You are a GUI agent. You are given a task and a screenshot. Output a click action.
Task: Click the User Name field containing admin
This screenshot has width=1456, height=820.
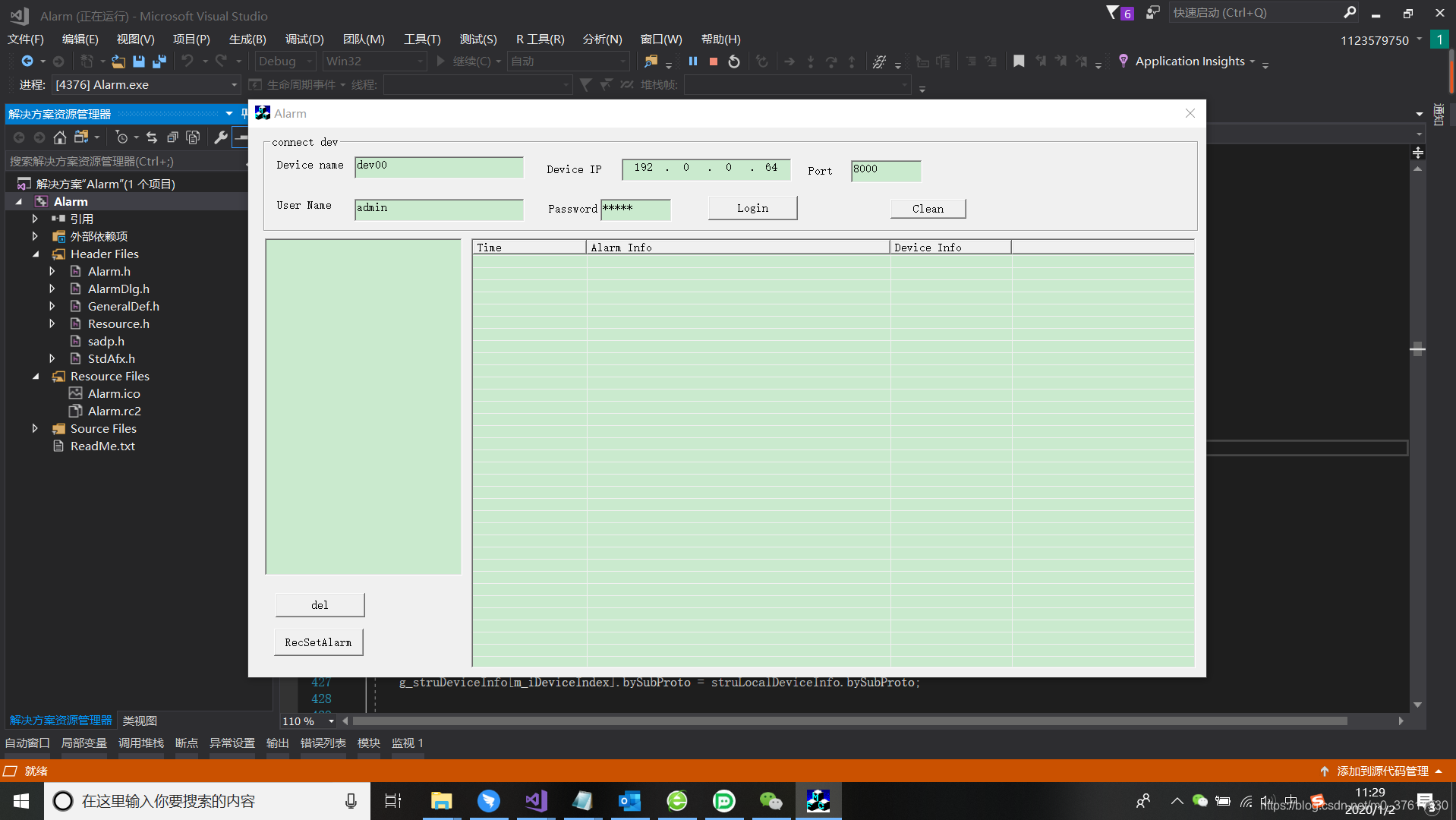point(439,210)
